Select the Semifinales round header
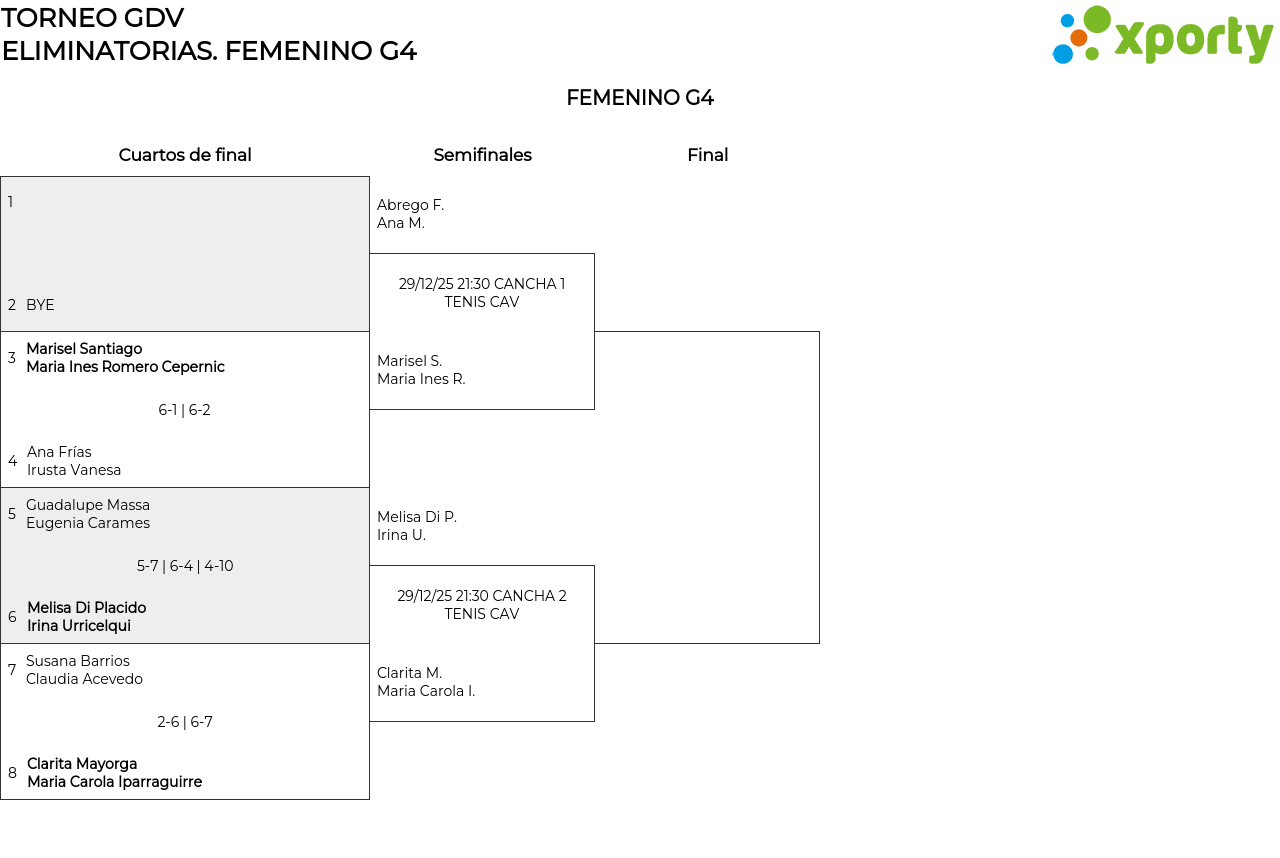 click(x=482, y=155)
